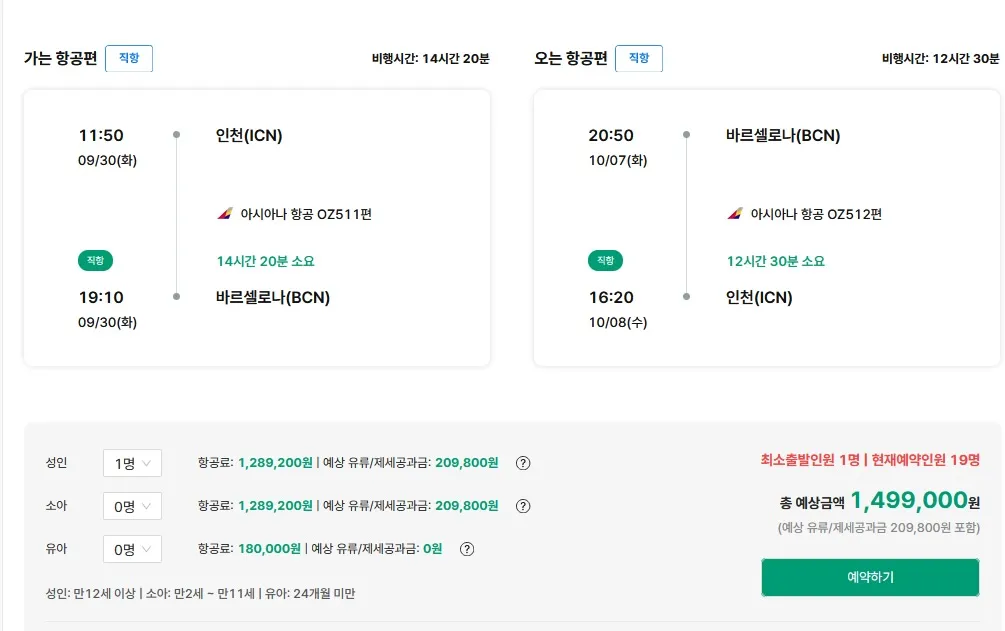
Task: Open the adult (성인) passenger count dropdown
Action: pyautogui.click(x=131, y=463)
